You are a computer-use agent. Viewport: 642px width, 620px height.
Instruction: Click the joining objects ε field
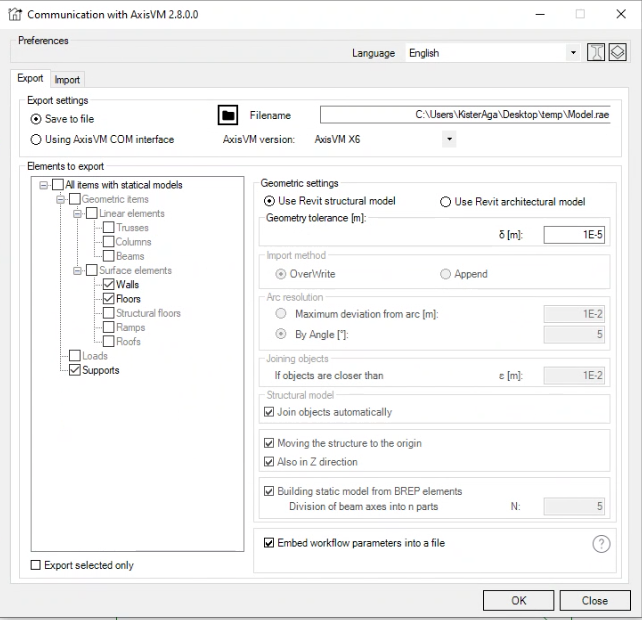574,375
